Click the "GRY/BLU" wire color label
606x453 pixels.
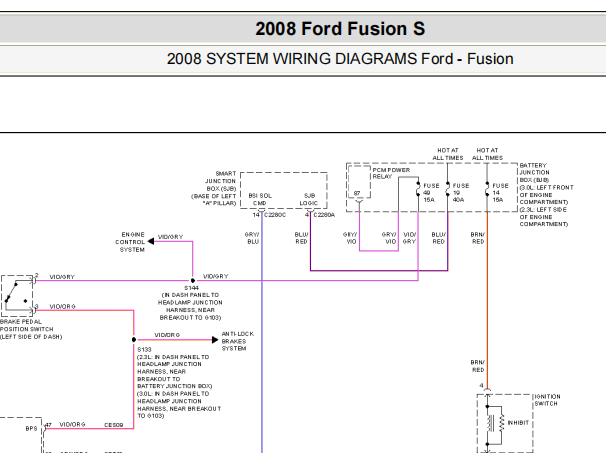tap(252, 238)
